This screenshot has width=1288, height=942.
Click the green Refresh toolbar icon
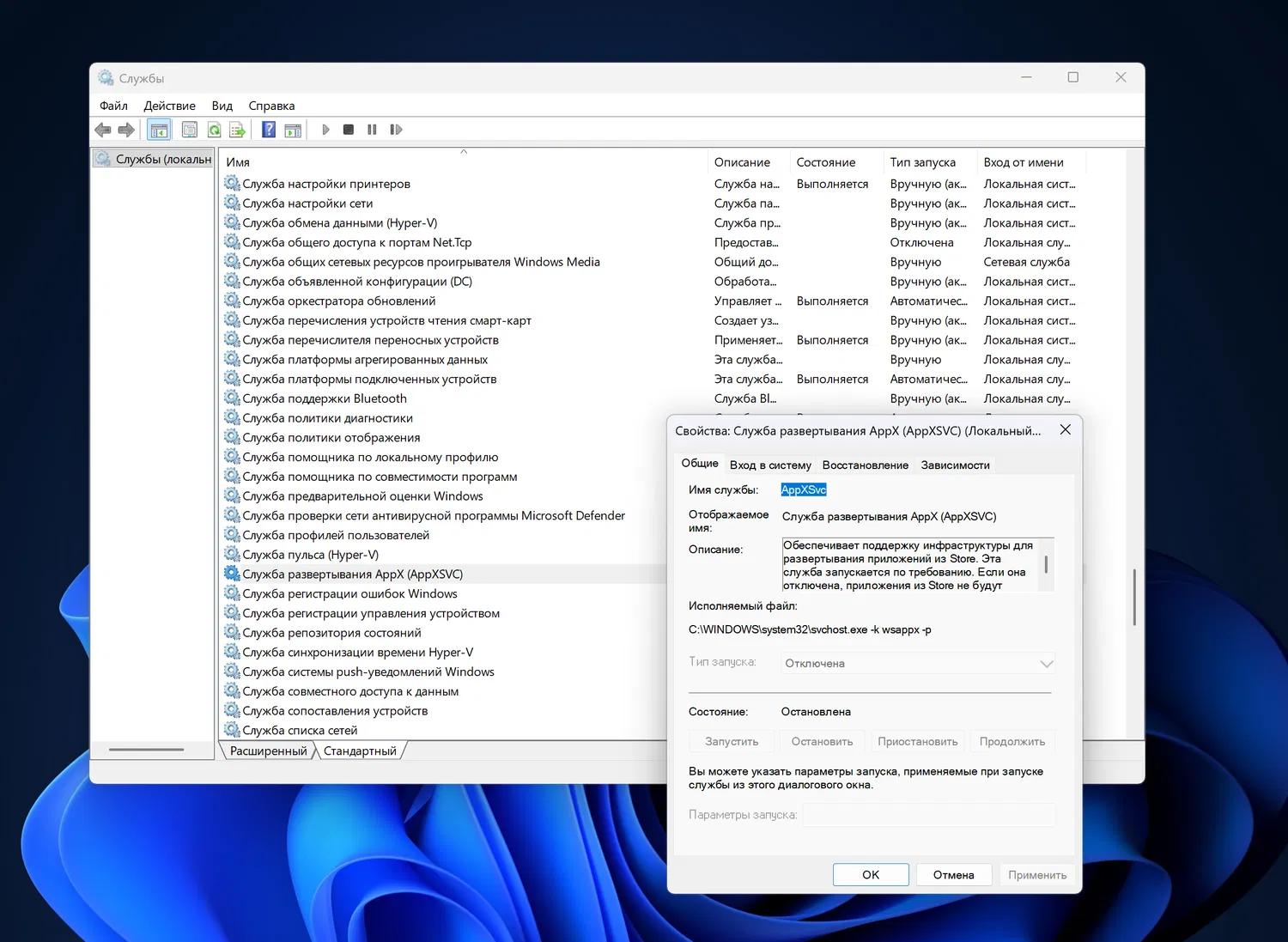(x=214, y=130)
